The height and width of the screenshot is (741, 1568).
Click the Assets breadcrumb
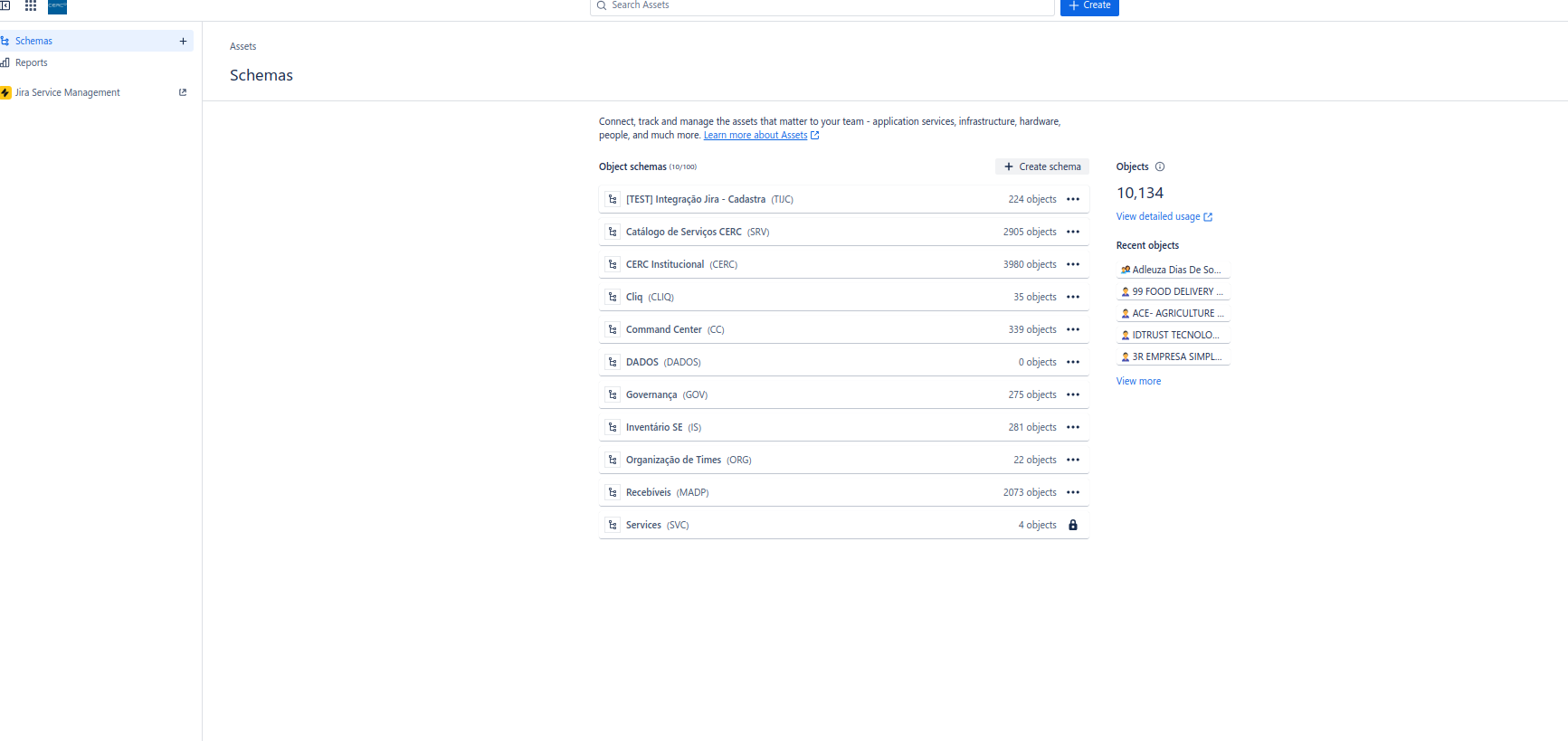tap(243, 46)
